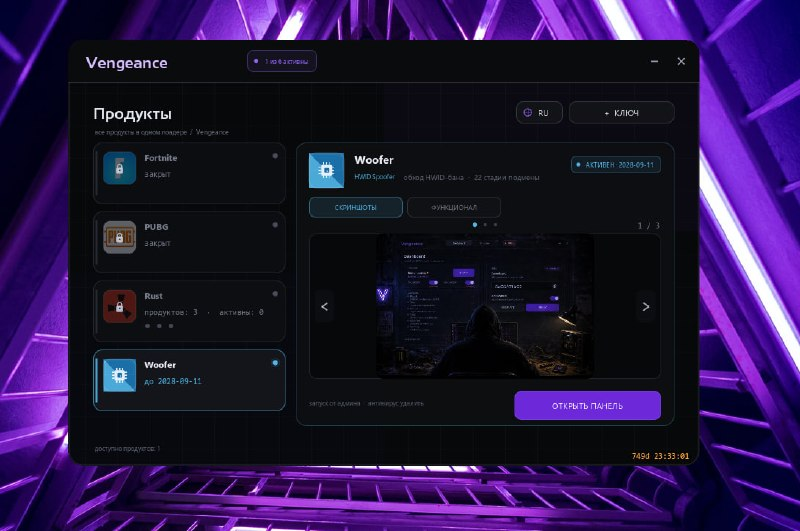Switch language with the RU button
The width and height of the screenshot is (800, 531).
[539, 113]
